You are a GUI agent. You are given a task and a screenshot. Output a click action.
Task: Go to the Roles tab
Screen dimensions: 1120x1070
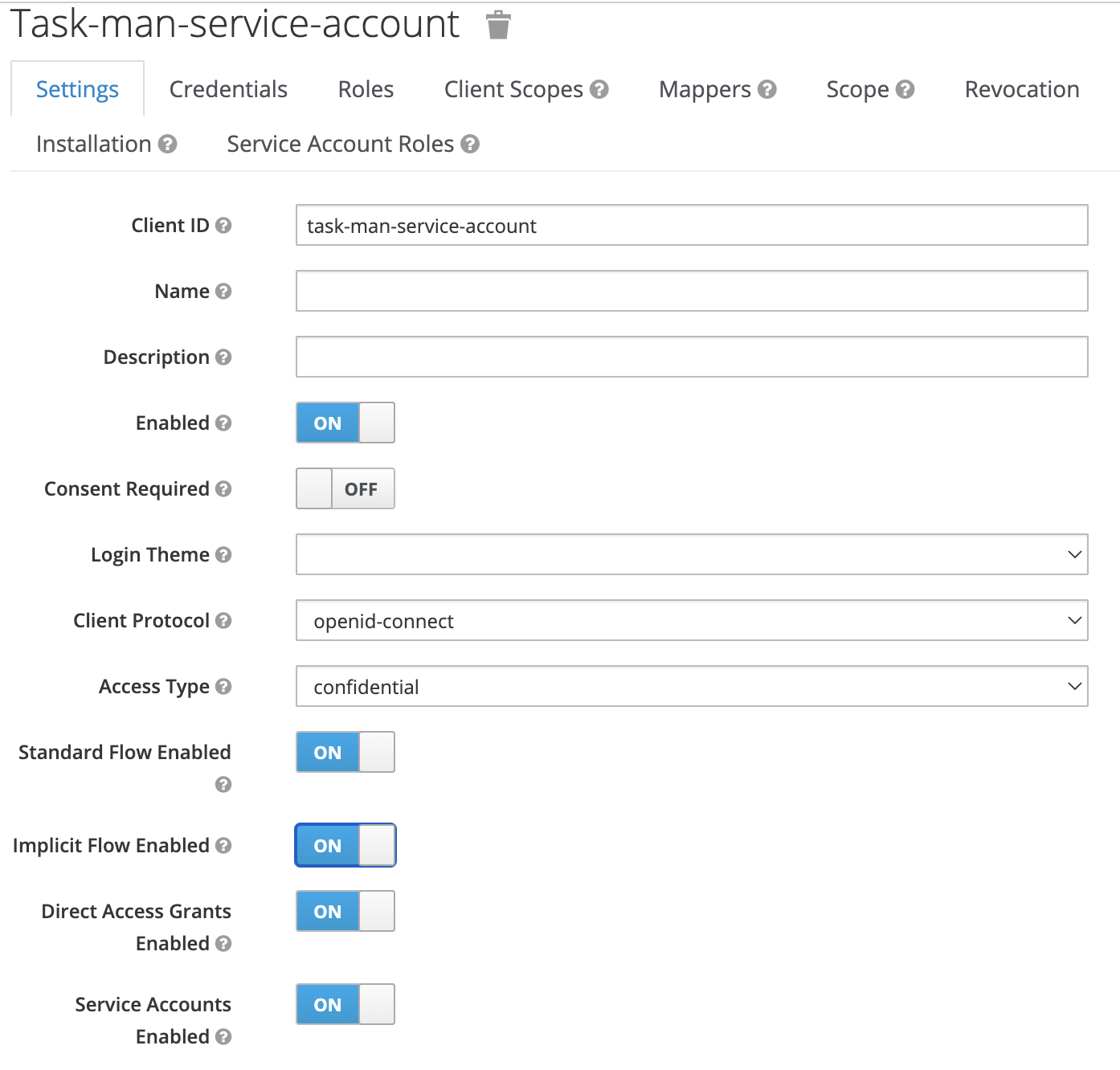[x=366, y=89]
